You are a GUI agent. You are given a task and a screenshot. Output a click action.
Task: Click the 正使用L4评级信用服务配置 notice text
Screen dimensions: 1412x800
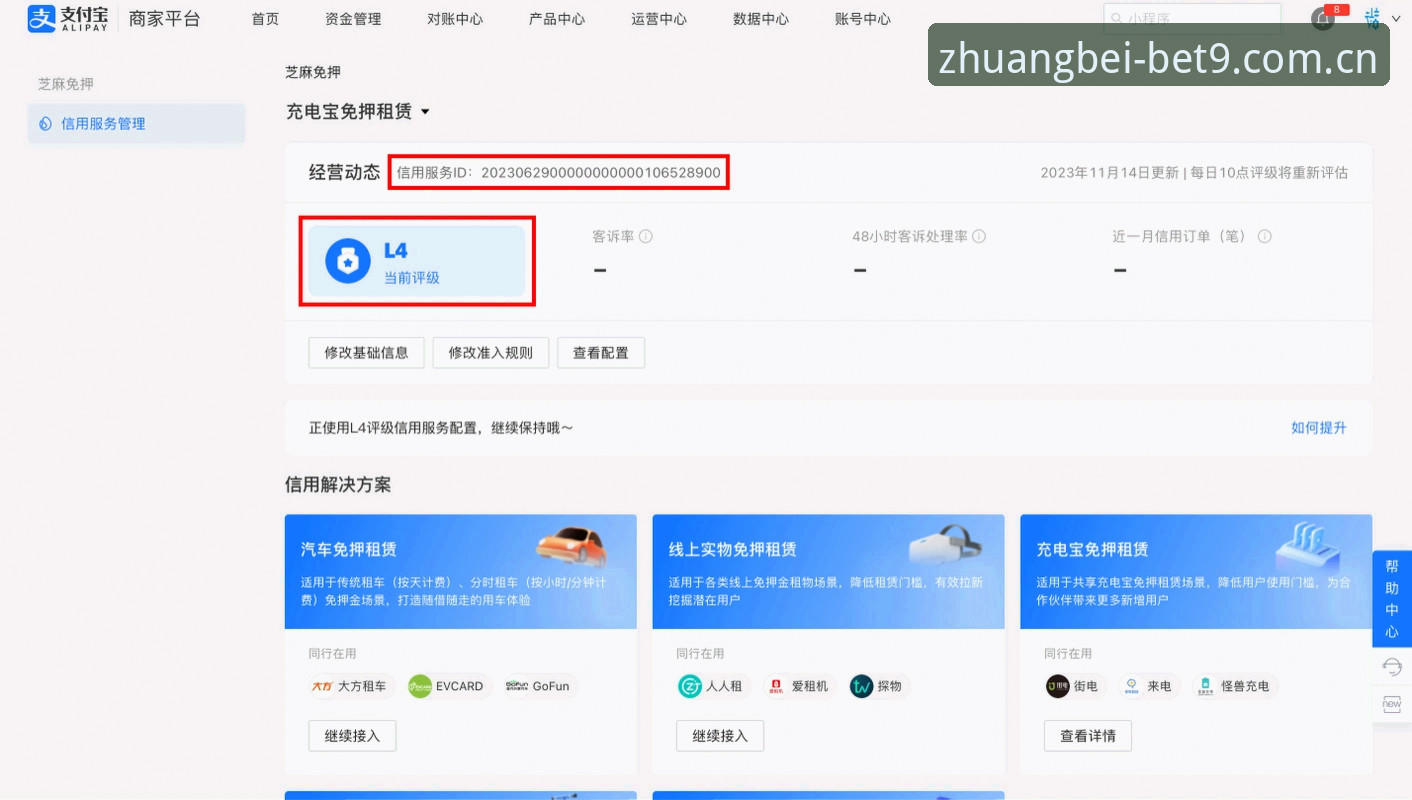(441, 428)
